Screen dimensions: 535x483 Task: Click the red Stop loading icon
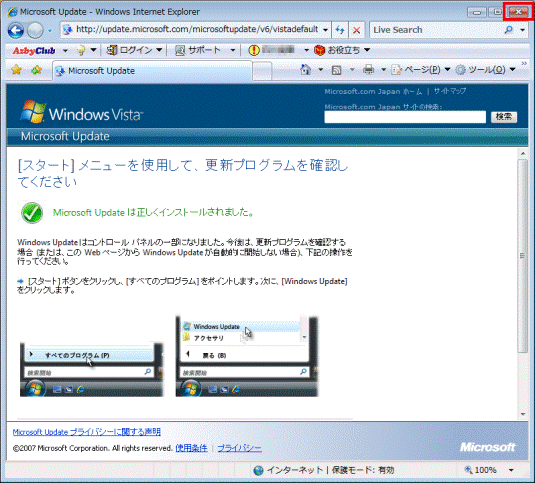pos(357,30)
